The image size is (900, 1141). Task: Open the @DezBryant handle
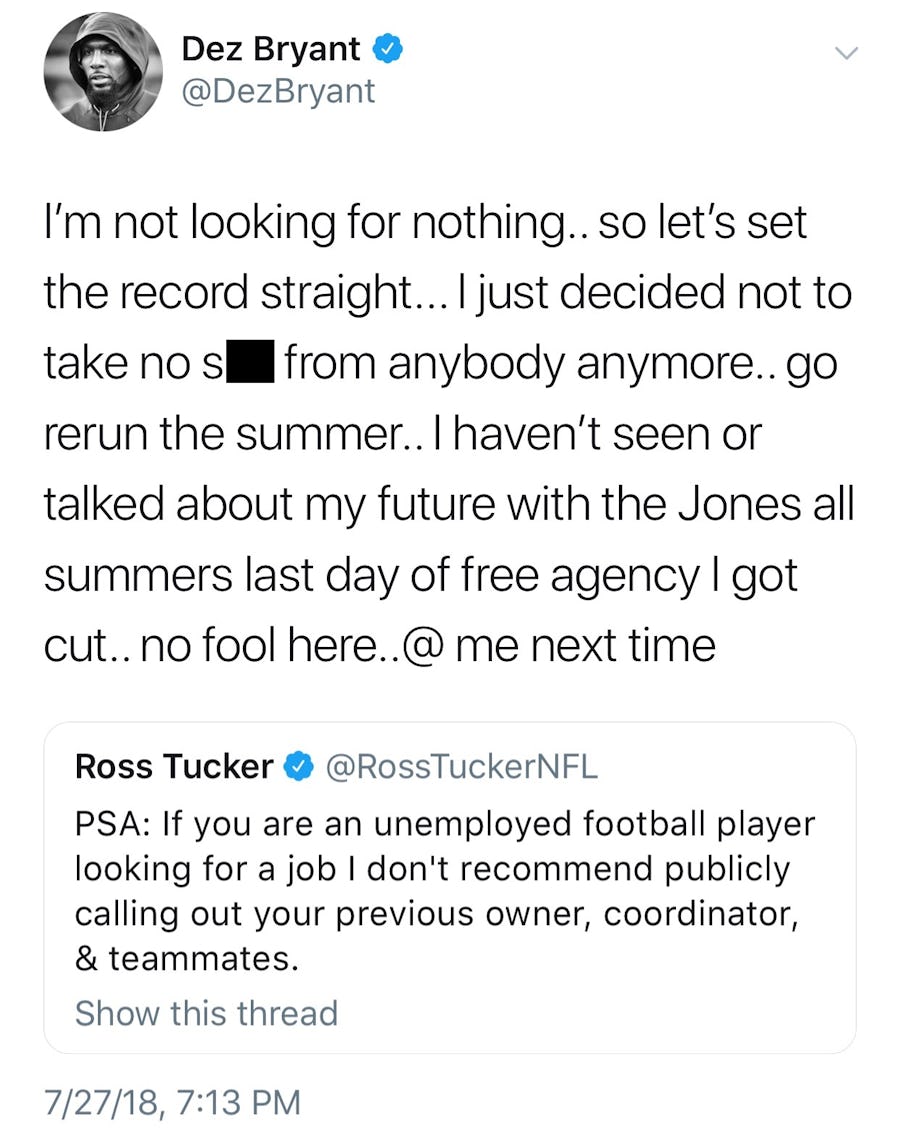pos(278,91)
